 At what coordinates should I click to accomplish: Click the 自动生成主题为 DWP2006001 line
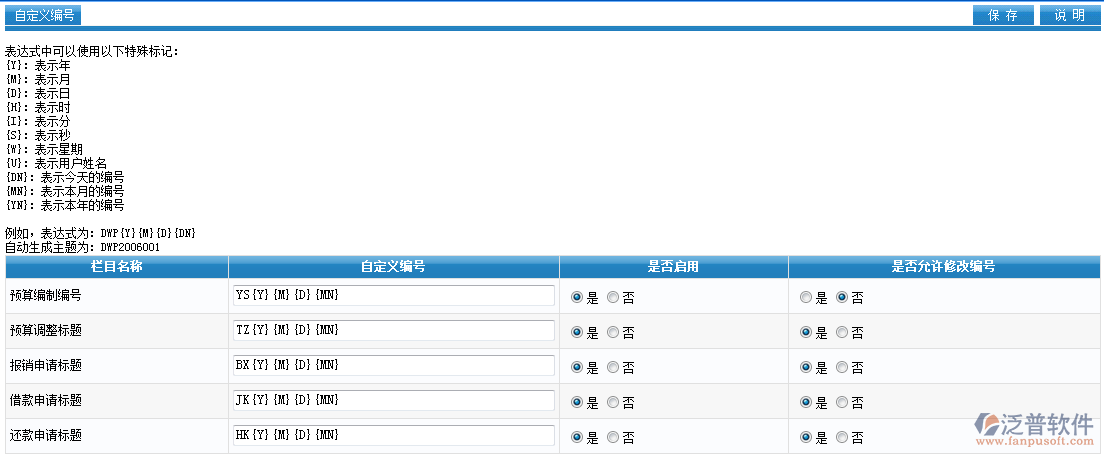point(82,247)
